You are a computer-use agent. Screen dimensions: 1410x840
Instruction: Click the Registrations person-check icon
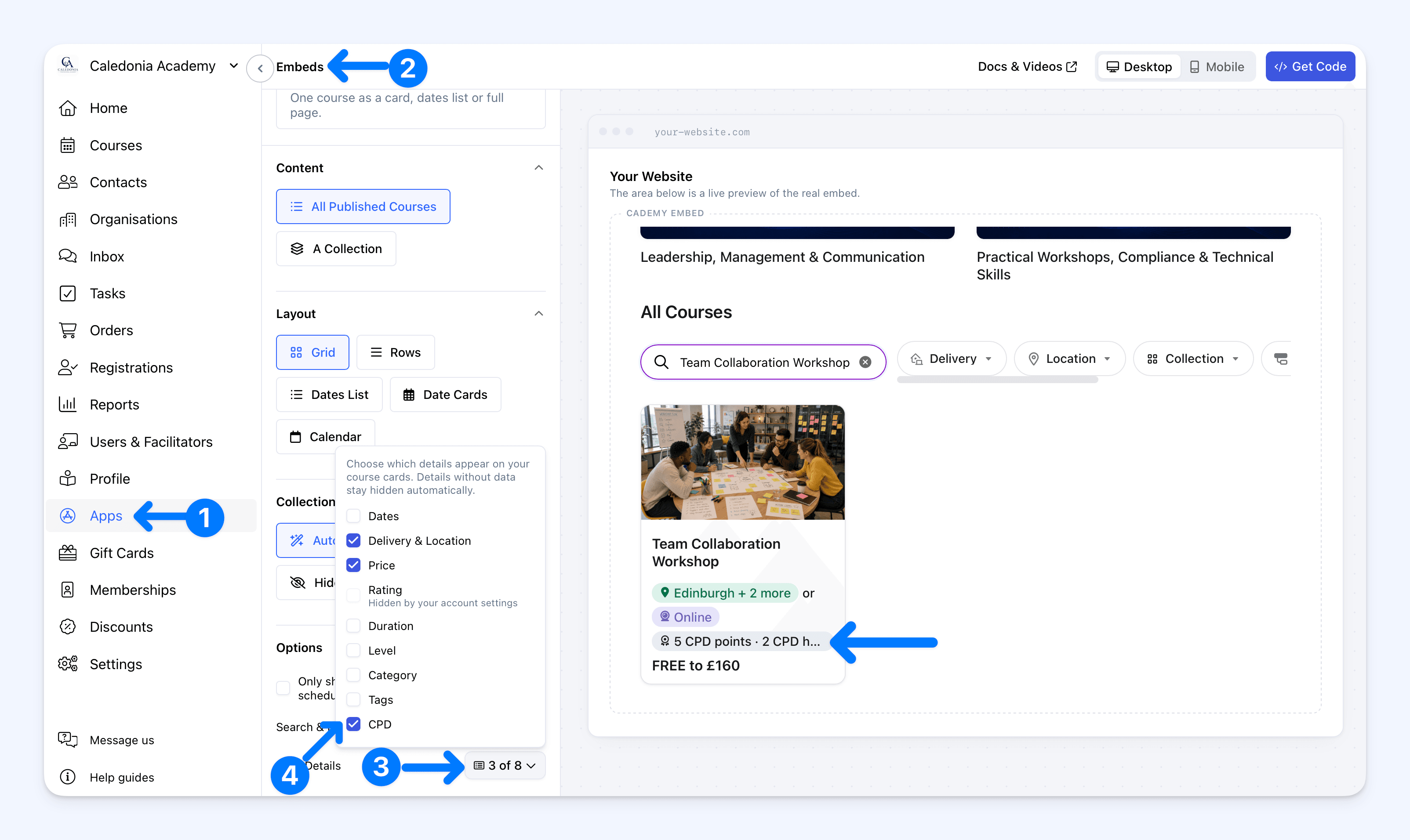pos(67,367)
